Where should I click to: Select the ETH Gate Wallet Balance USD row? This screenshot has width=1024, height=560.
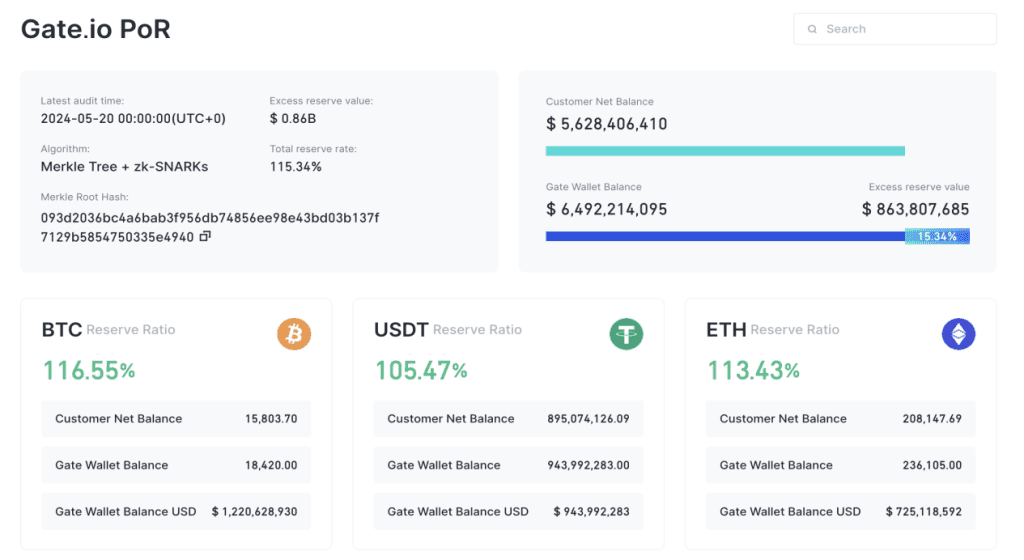[x=840, y=511]
